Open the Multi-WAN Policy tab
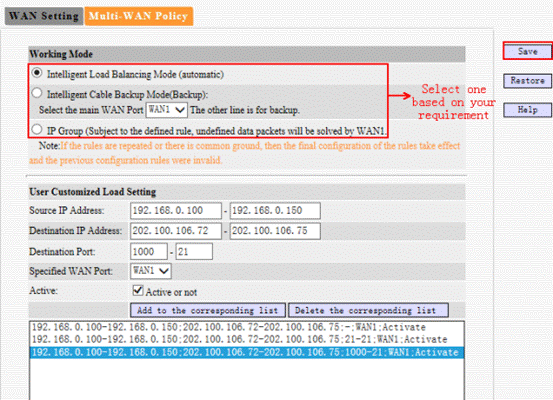The image size is (553, 400). tap(139, 16)
